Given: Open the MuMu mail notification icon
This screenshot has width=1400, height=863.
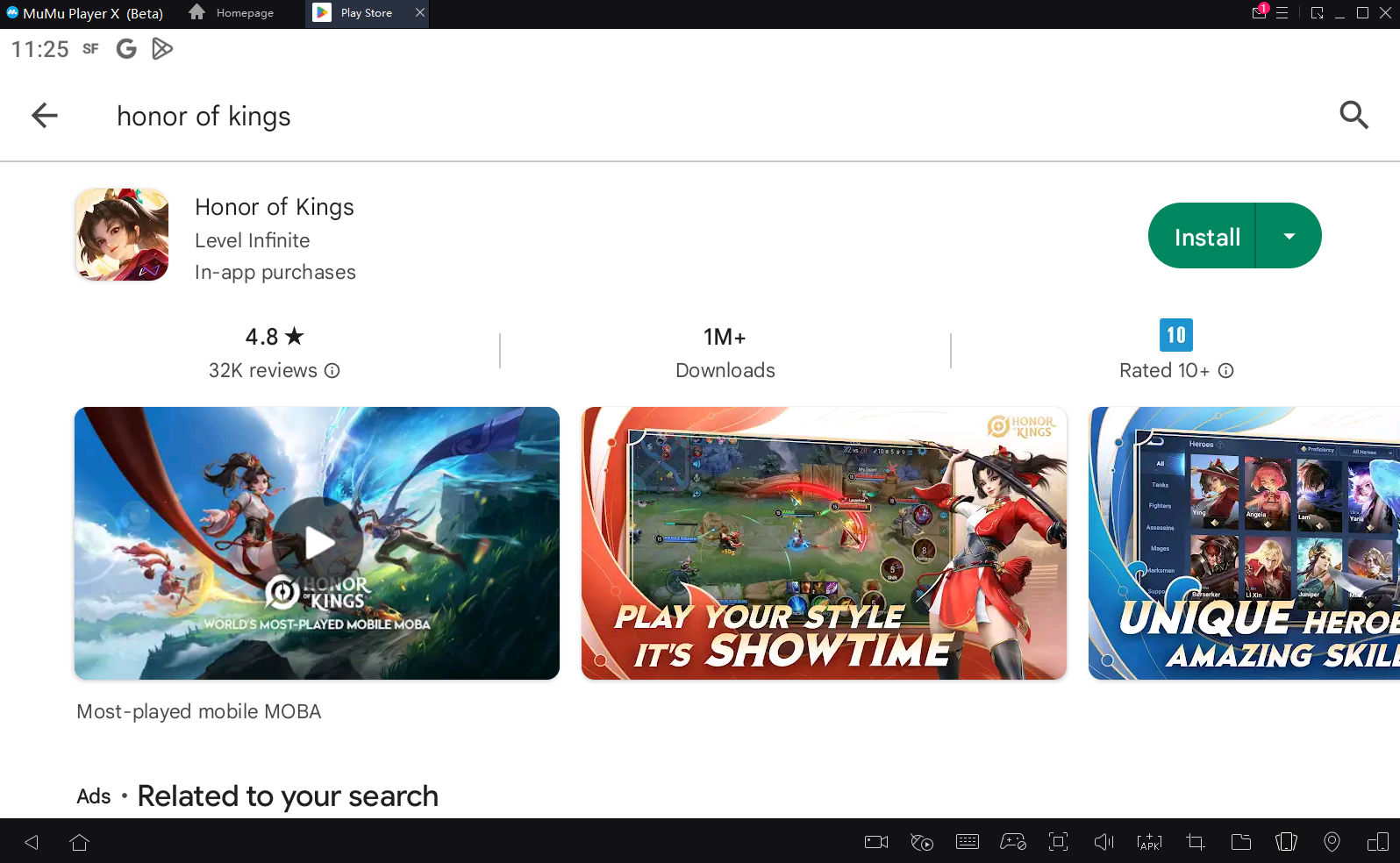Looking at the screenshot, I should click(x=1259, y=12).
